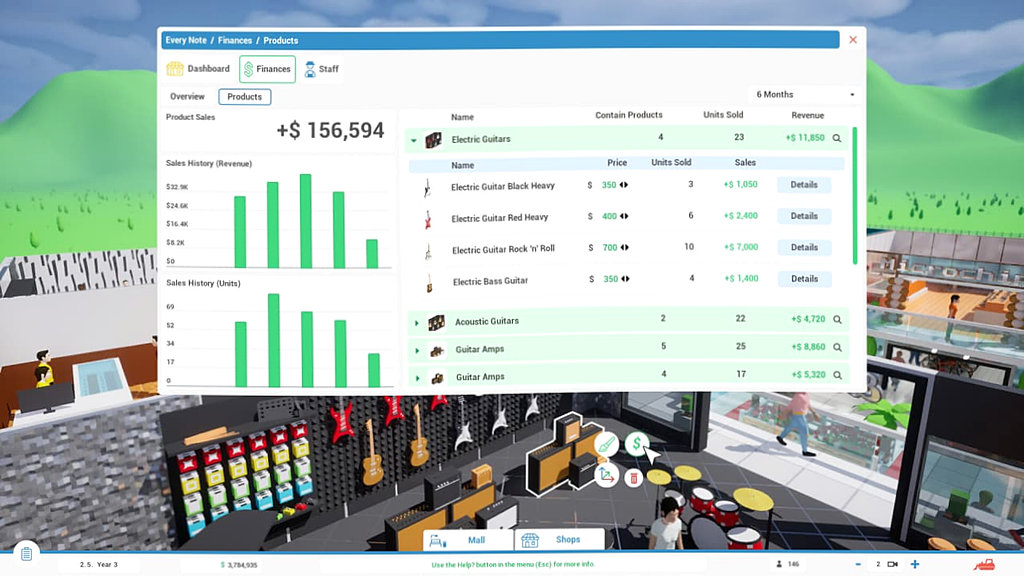Screen dimensions: 1024x576
Task: Click the Electric Guitar Rock 'n' Roll thumbnail
Action: [x=428, y=251]
